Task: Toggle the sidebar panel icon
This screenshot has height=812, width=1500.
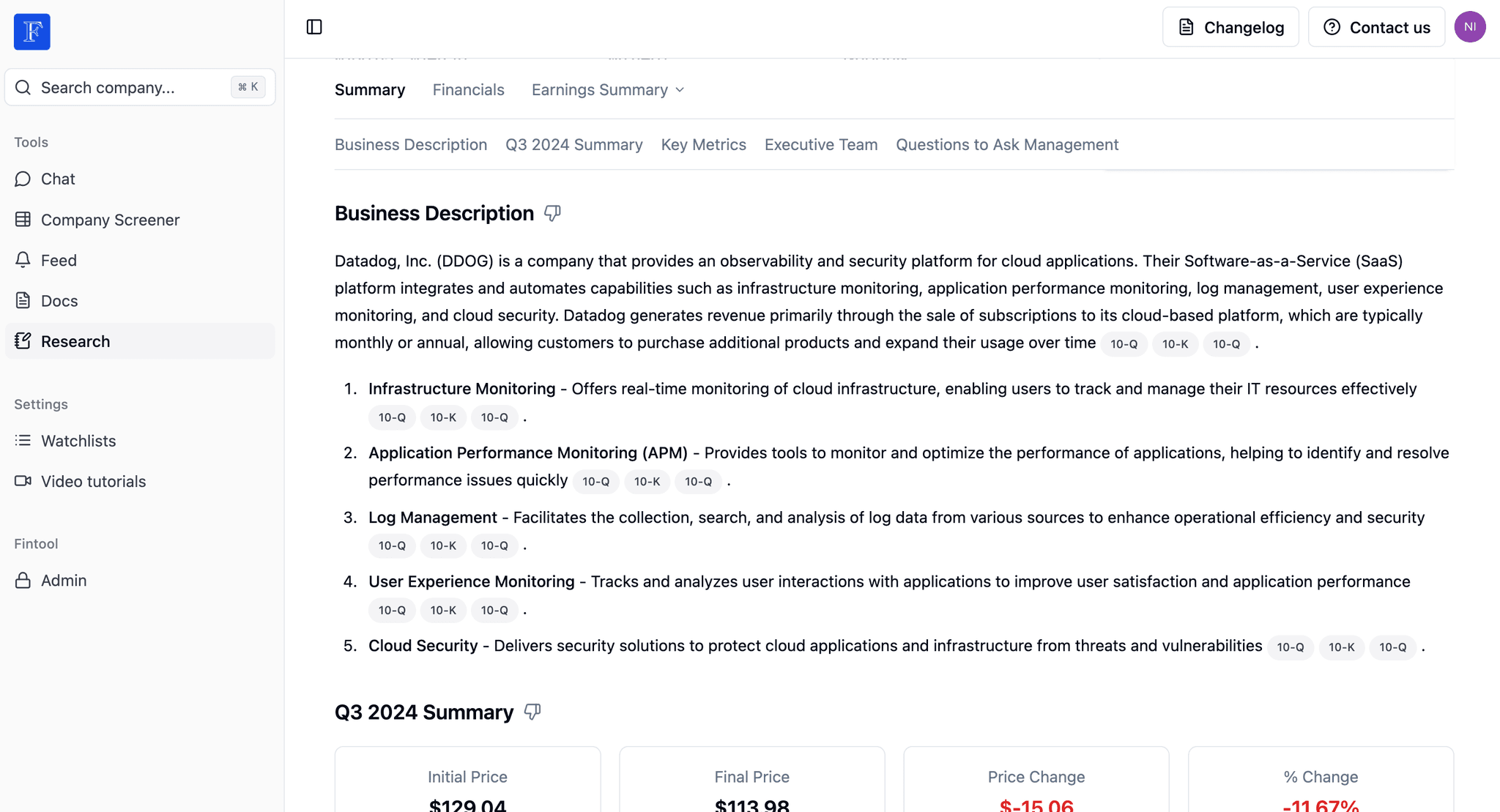Action: [314, 27]
